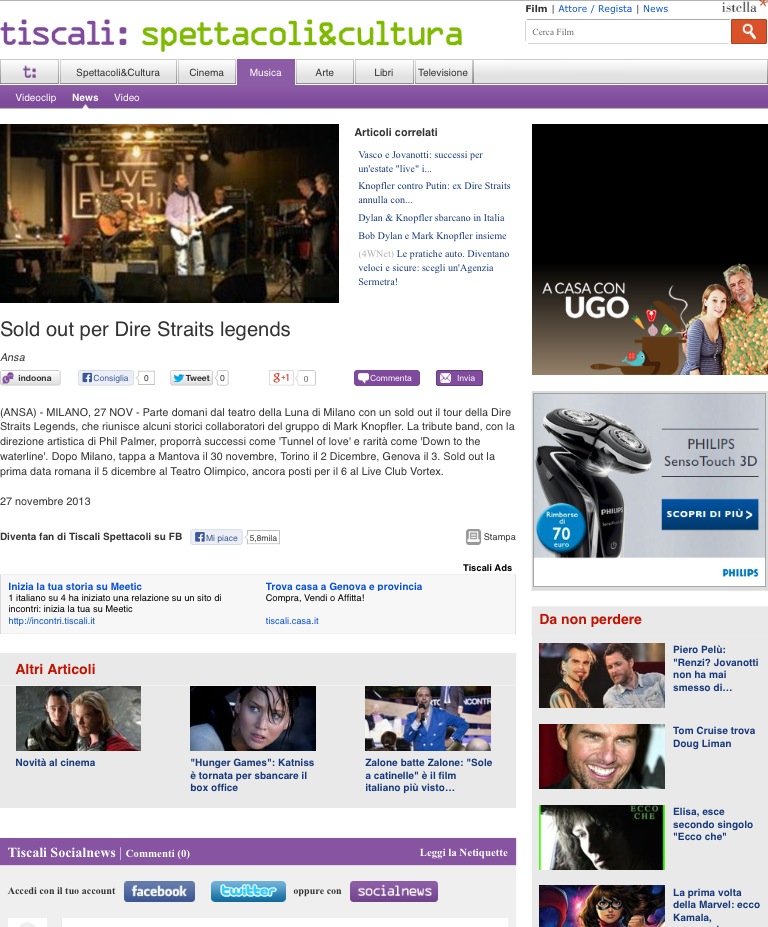The image size is (768, 927).
Task: Share article via indoona button
Action: click(x=31, y=378)
